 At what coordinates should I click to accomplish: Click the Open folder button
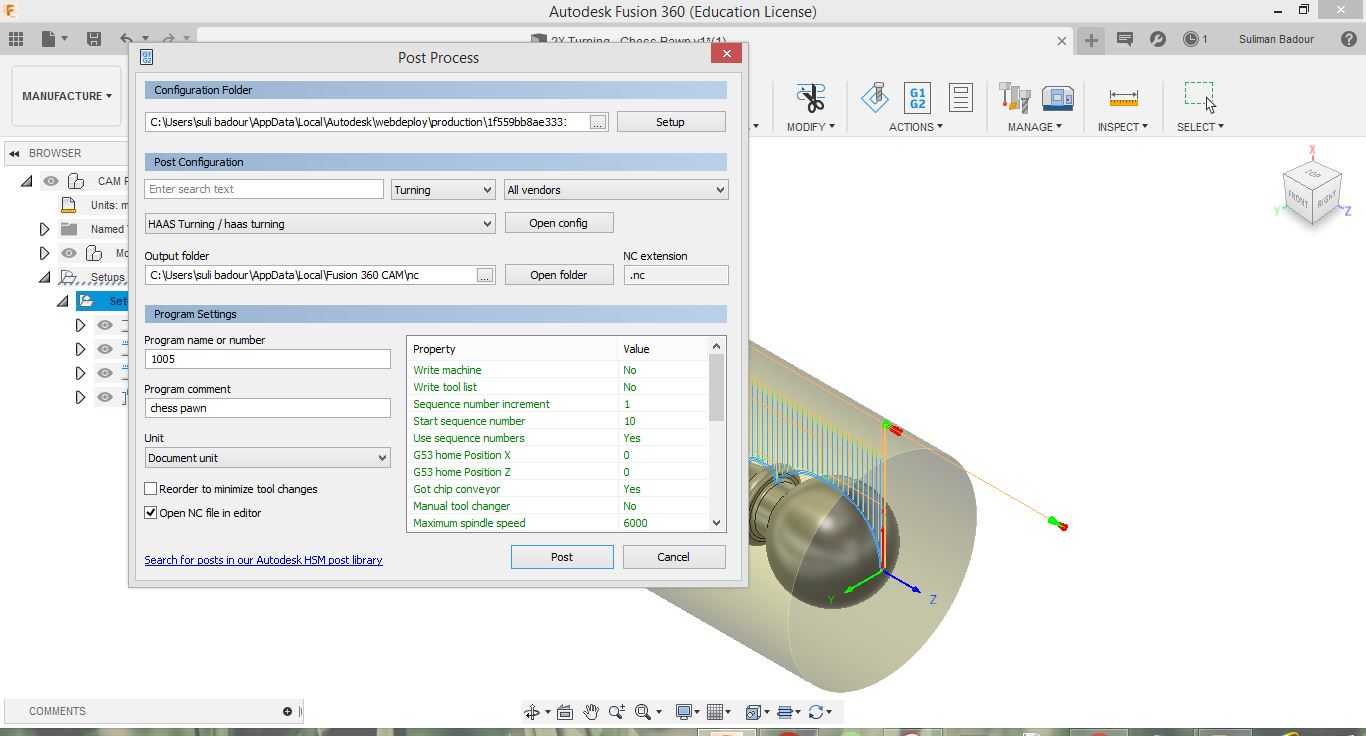(x=558, y=275)
